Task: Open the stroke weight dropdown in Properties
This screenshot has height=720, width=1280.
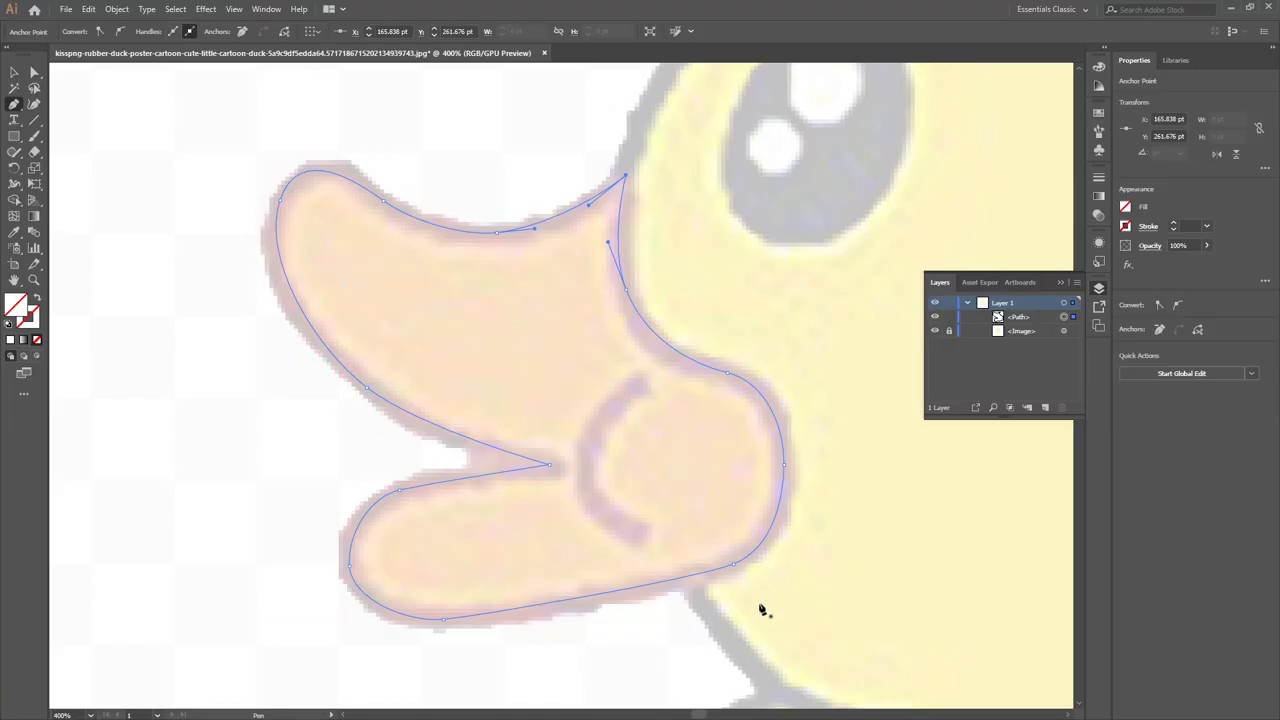Action: pyautogui.click(x=1206, y=226)
